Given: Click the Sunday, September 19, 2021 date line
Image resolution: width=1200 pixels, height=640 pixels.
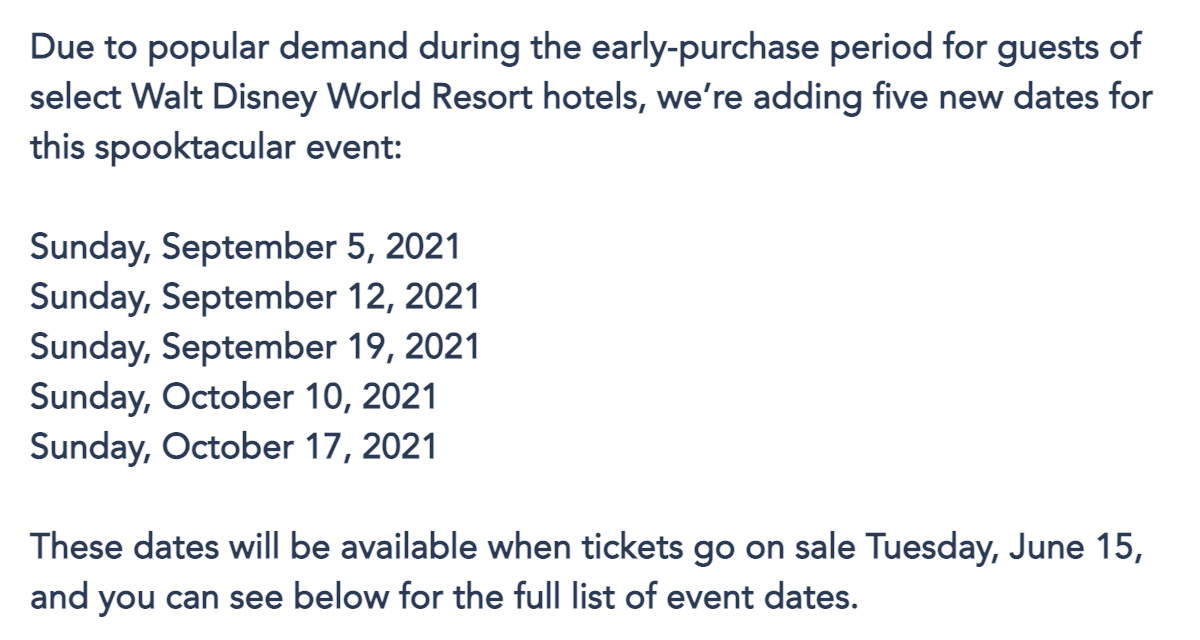Looking at the screenshot, I should coord(255,347).
